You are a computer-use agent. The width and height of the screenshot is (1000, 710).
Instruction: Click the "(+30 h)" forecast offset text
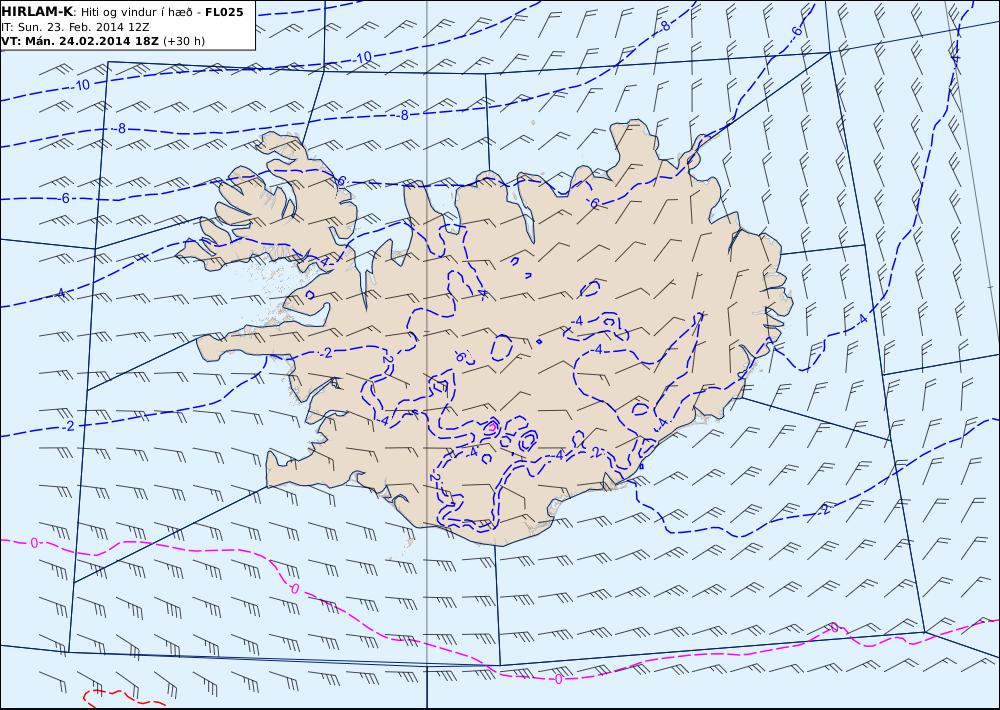(x=184, y=41)
